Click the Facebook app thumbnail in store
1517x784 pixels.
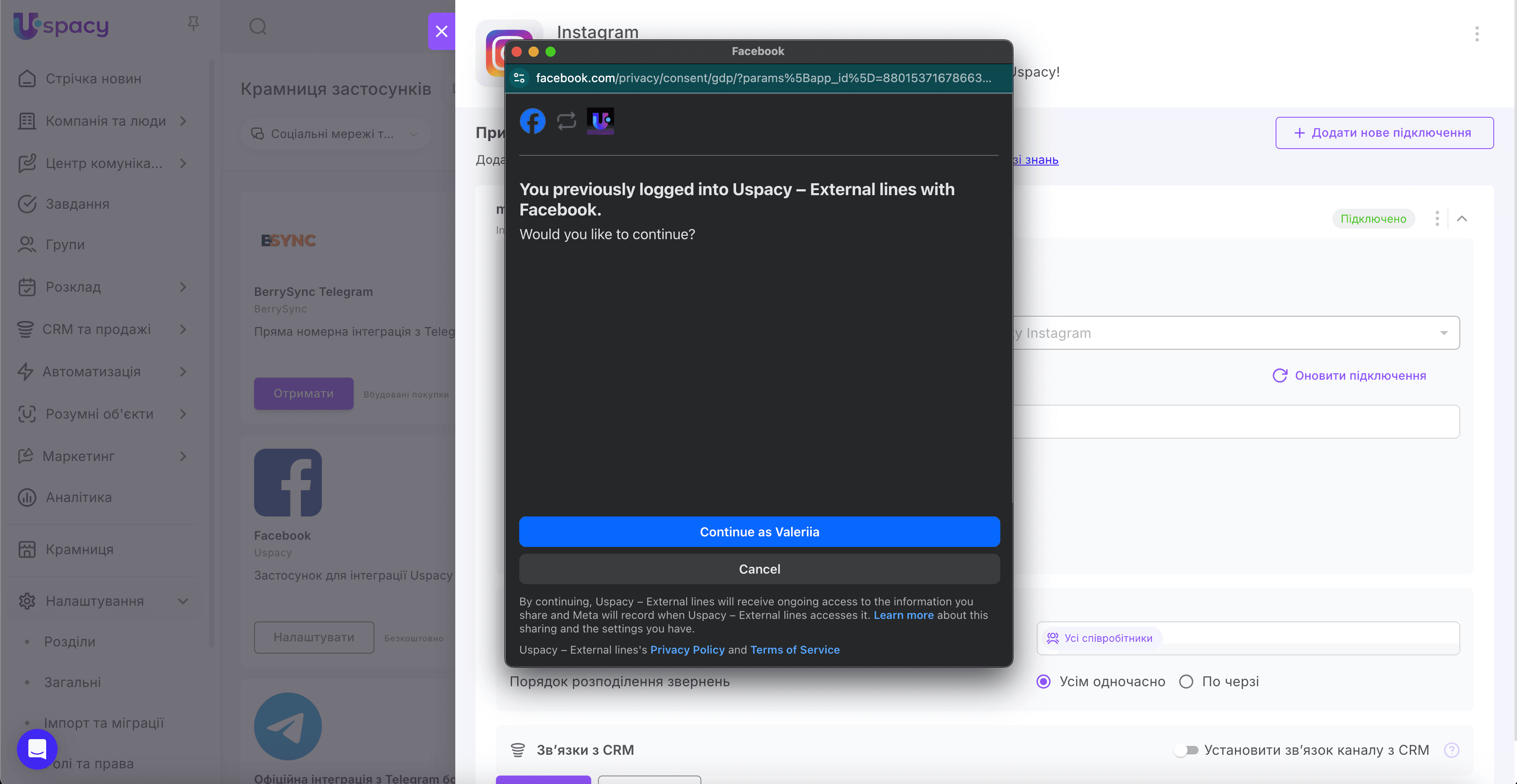(288, 483)
